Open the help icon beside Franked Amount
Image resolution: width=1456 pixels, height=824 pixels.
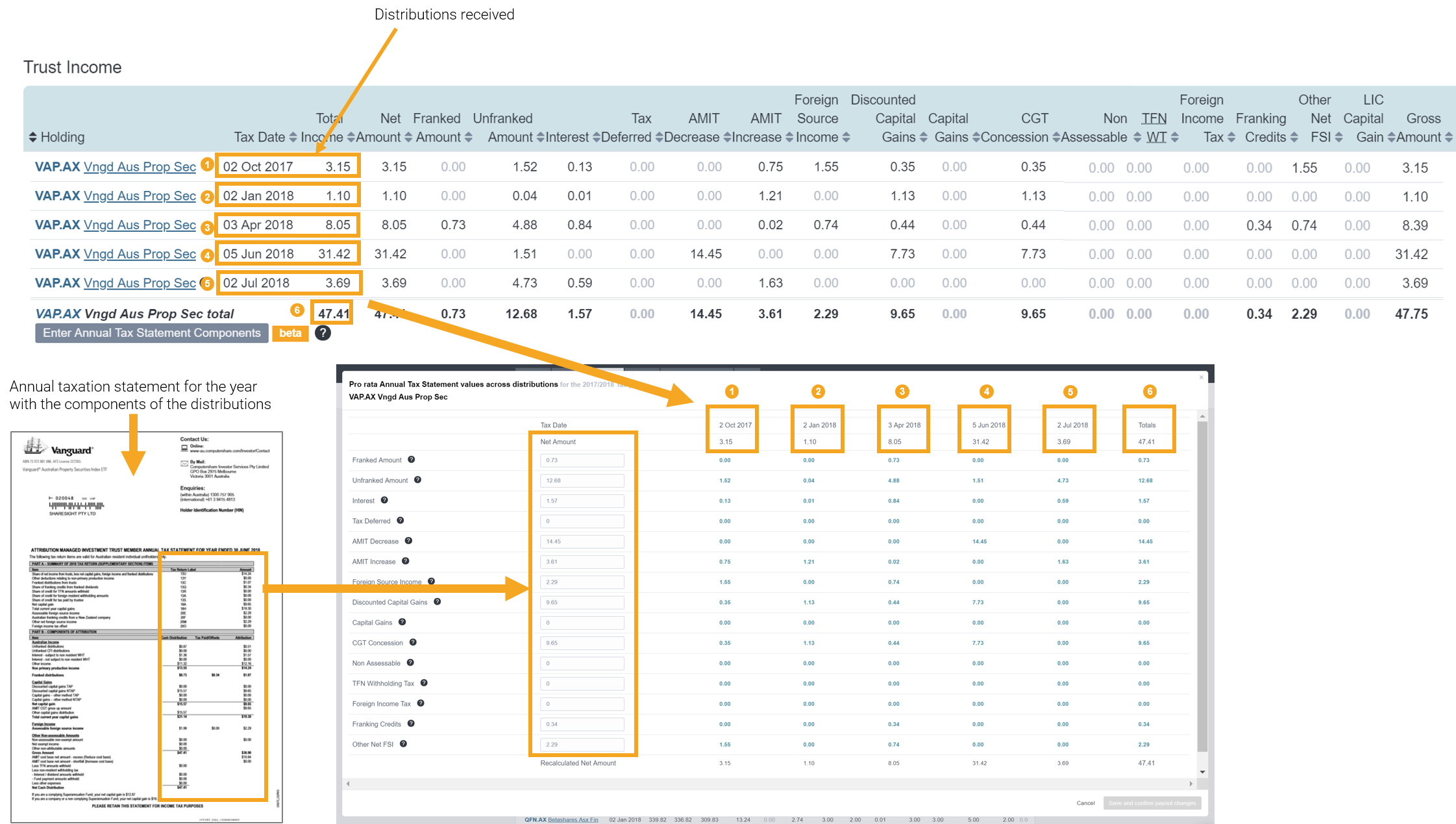(411, 460)
